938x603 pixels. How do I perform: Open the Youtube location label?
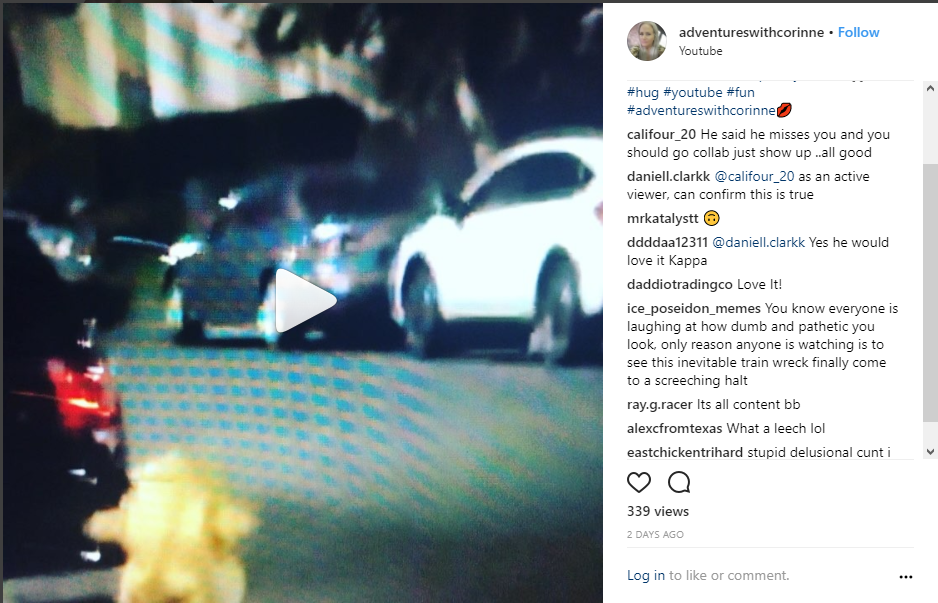tap(701, 51)
